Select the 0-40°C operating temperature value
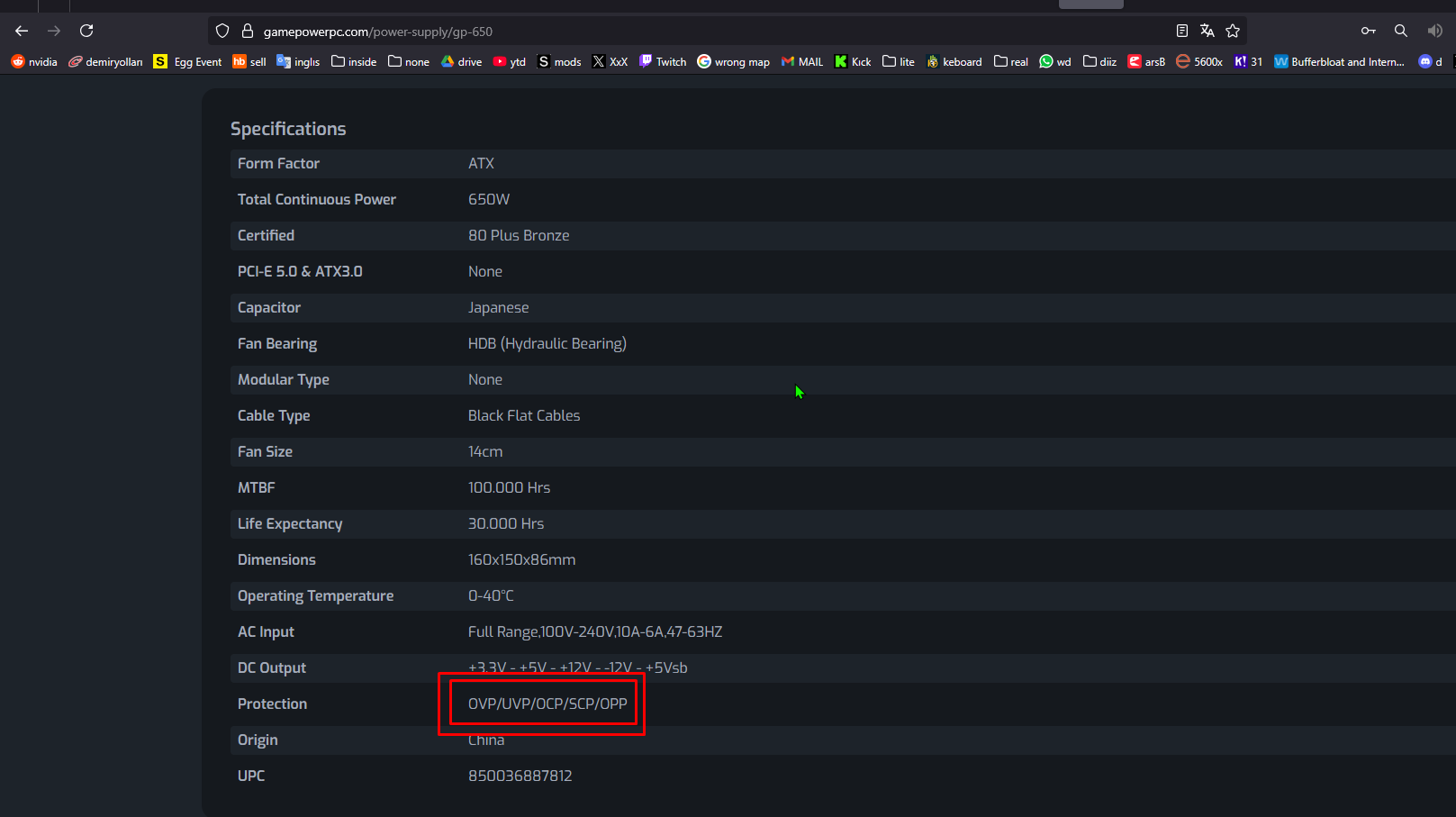 [x=491, y=595]
